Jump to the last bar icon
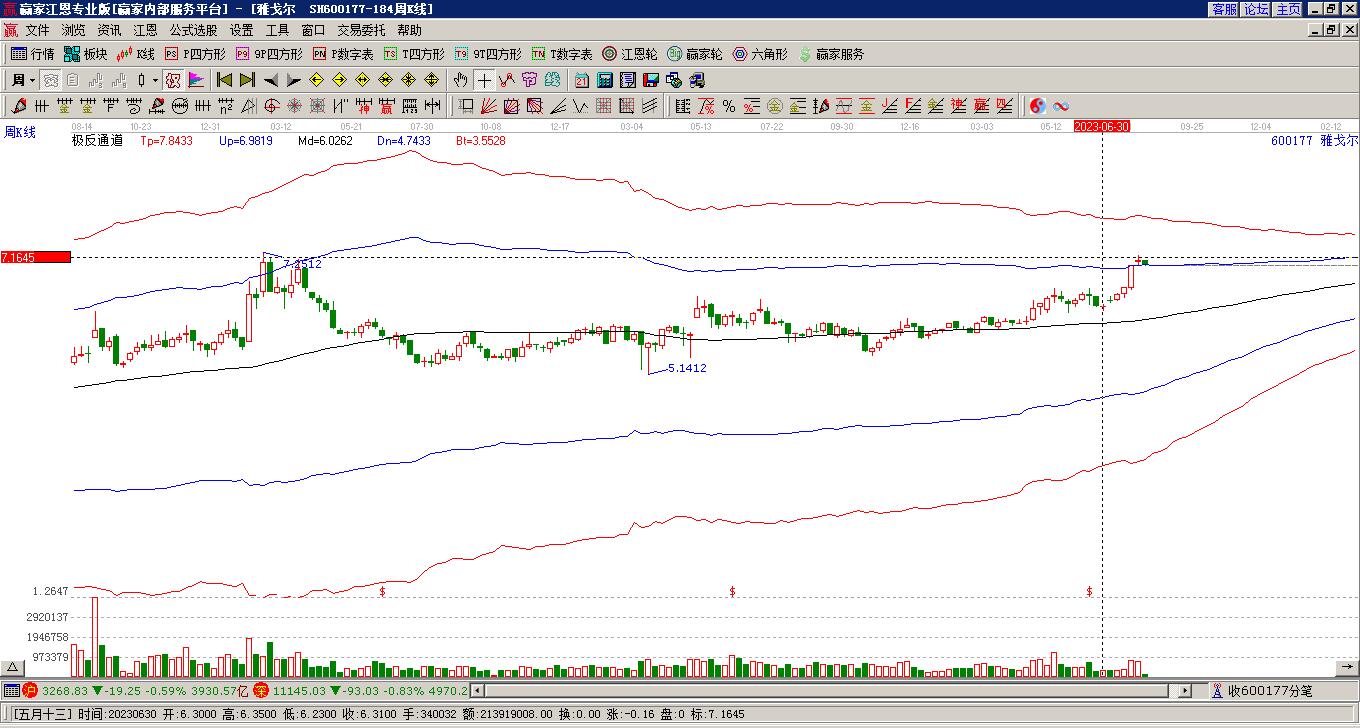 [247, 80]
